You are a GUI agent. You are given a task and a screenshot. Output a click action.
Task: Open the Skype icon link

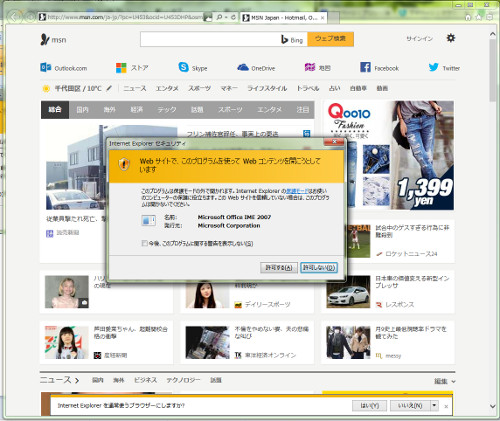click(183, 67)
